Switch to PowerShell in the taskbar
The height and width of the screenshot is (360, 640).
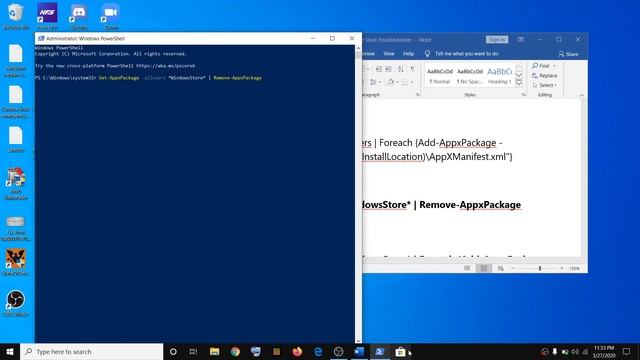point(380,351)
